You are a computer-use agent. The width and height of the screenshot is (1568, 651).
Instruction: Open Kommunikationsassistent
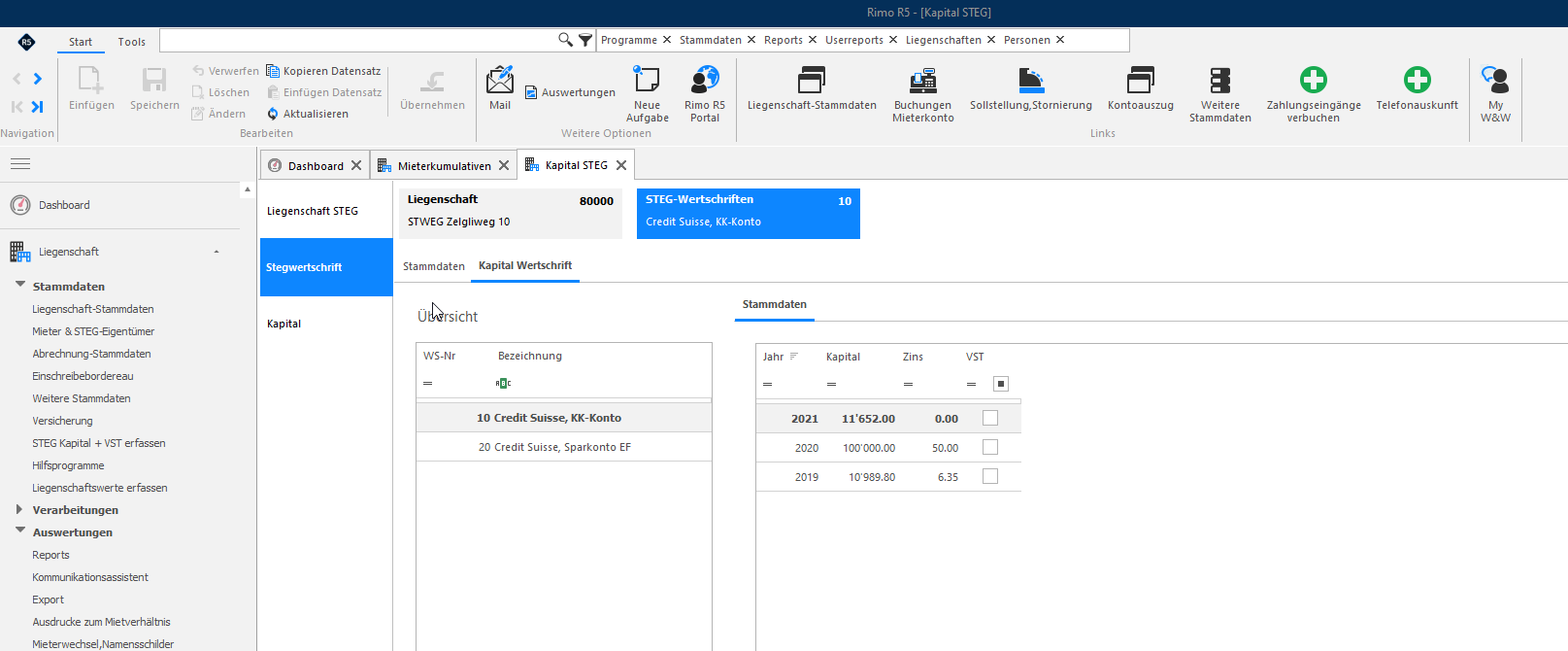(90, 577)
